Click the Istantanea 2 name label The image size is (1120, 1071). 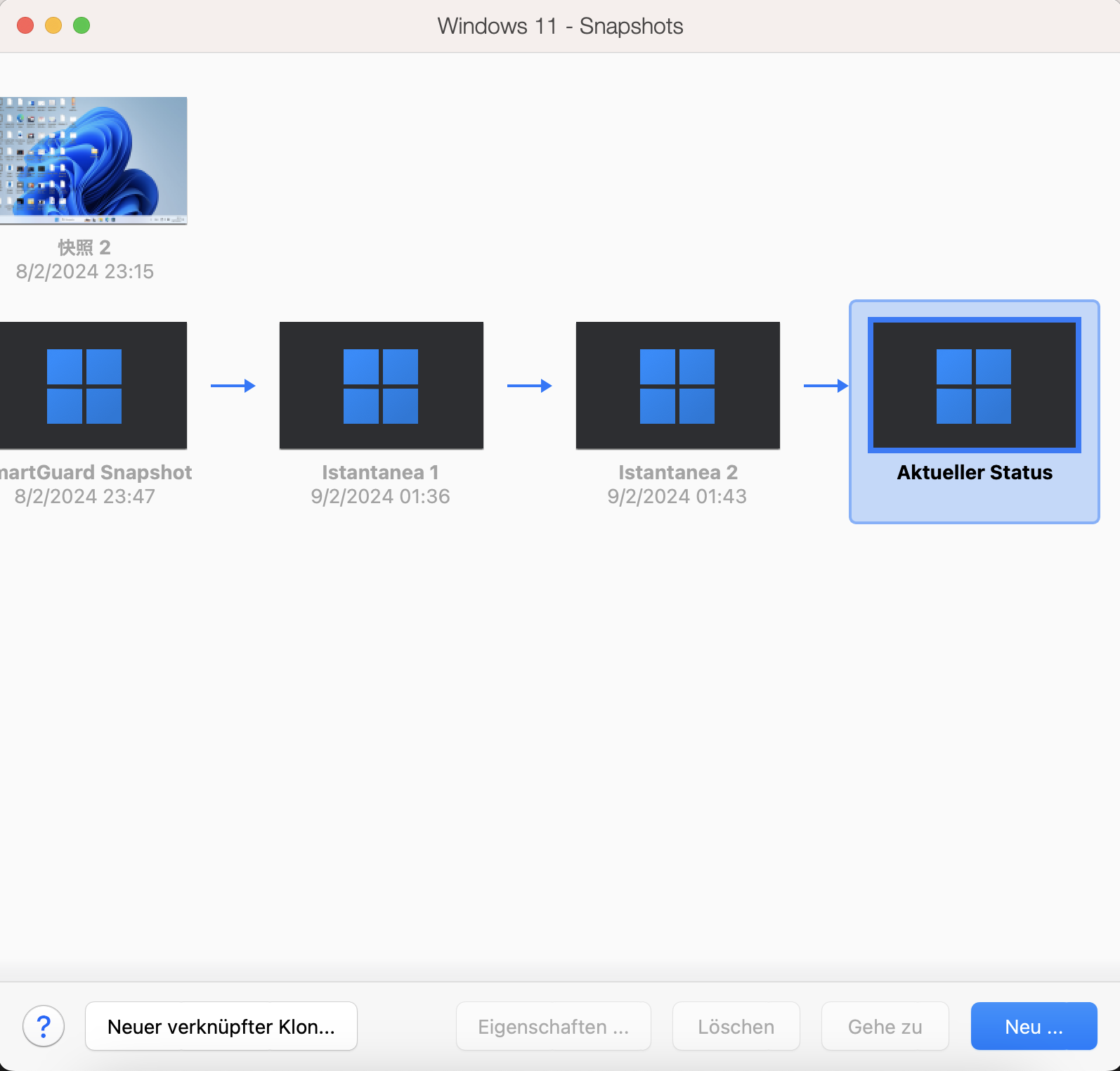coord(677,472)
